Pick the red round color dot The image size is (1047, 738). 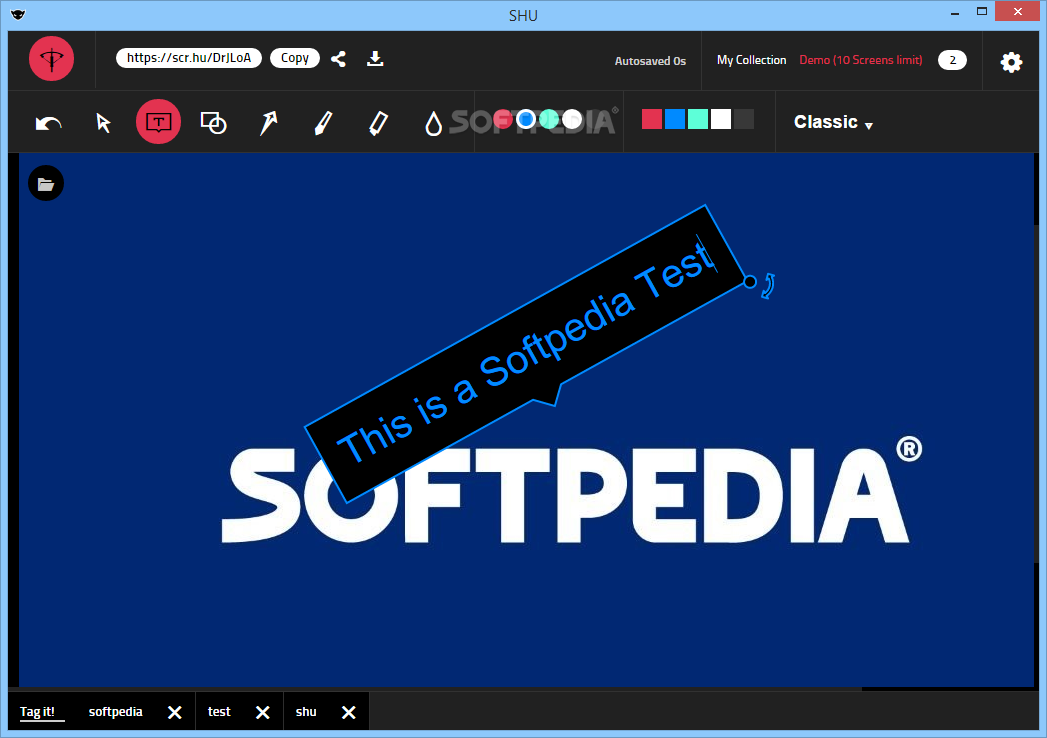click(502, 120)
